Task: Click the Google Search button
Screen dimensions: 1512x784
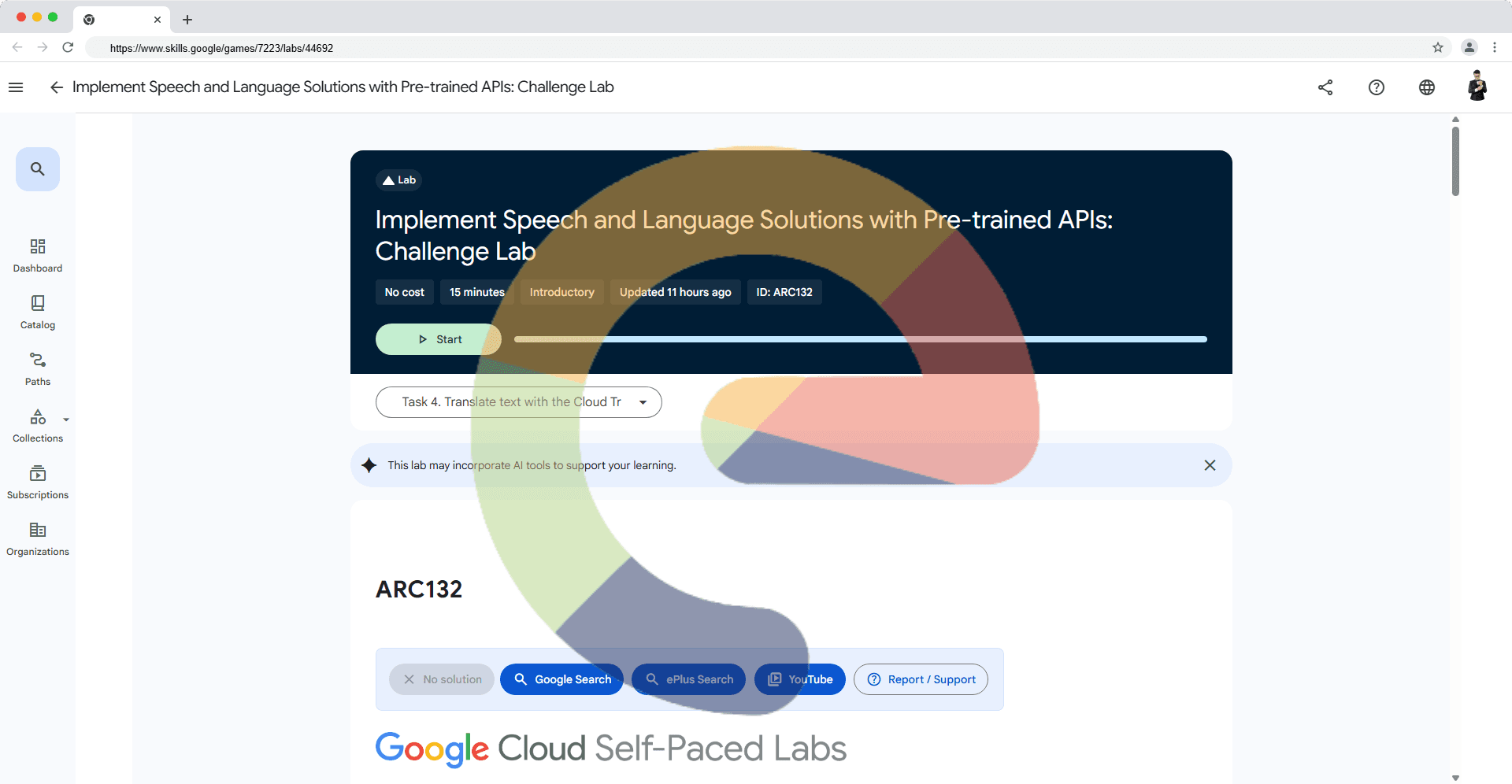Action: coord(561,679)
